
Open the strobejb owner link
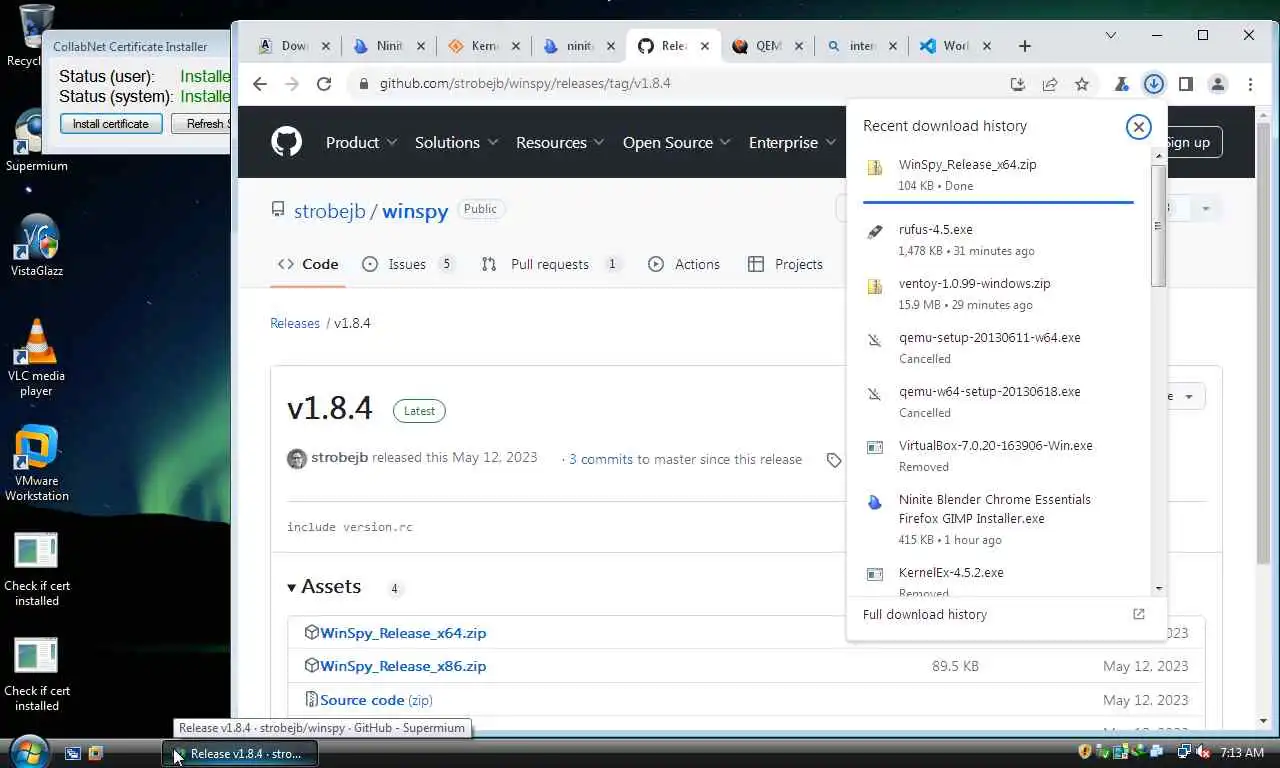click(x=329, y=212)
